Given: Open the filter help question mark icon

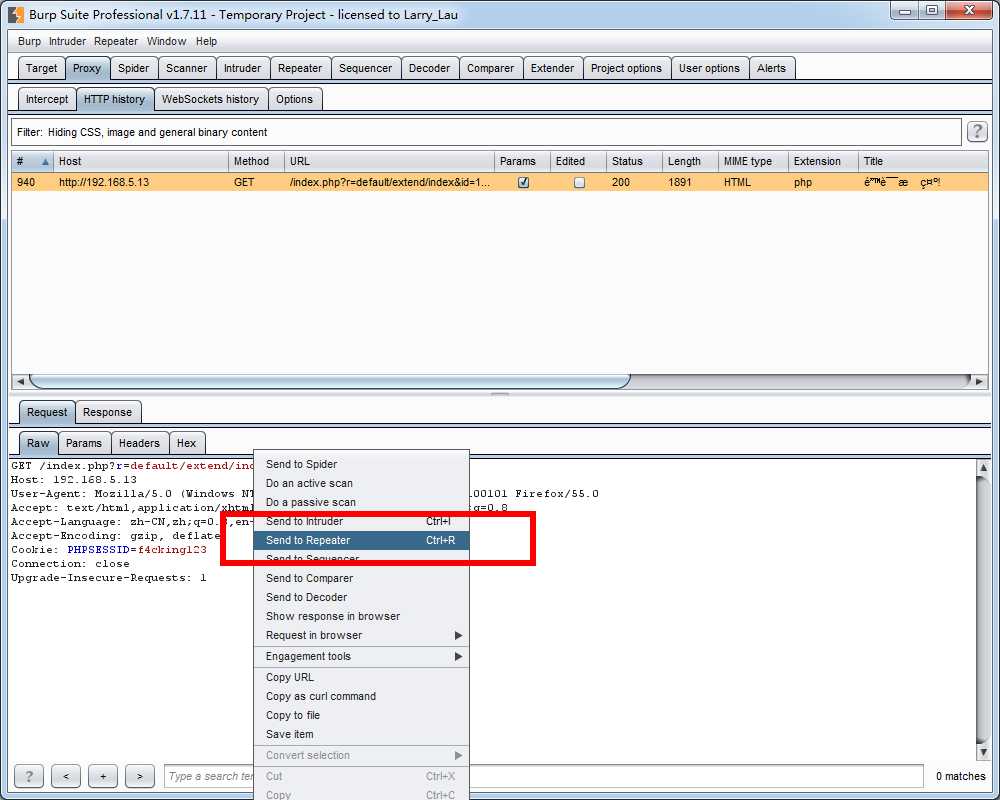Looking at the screenshot, I should 976,131.
